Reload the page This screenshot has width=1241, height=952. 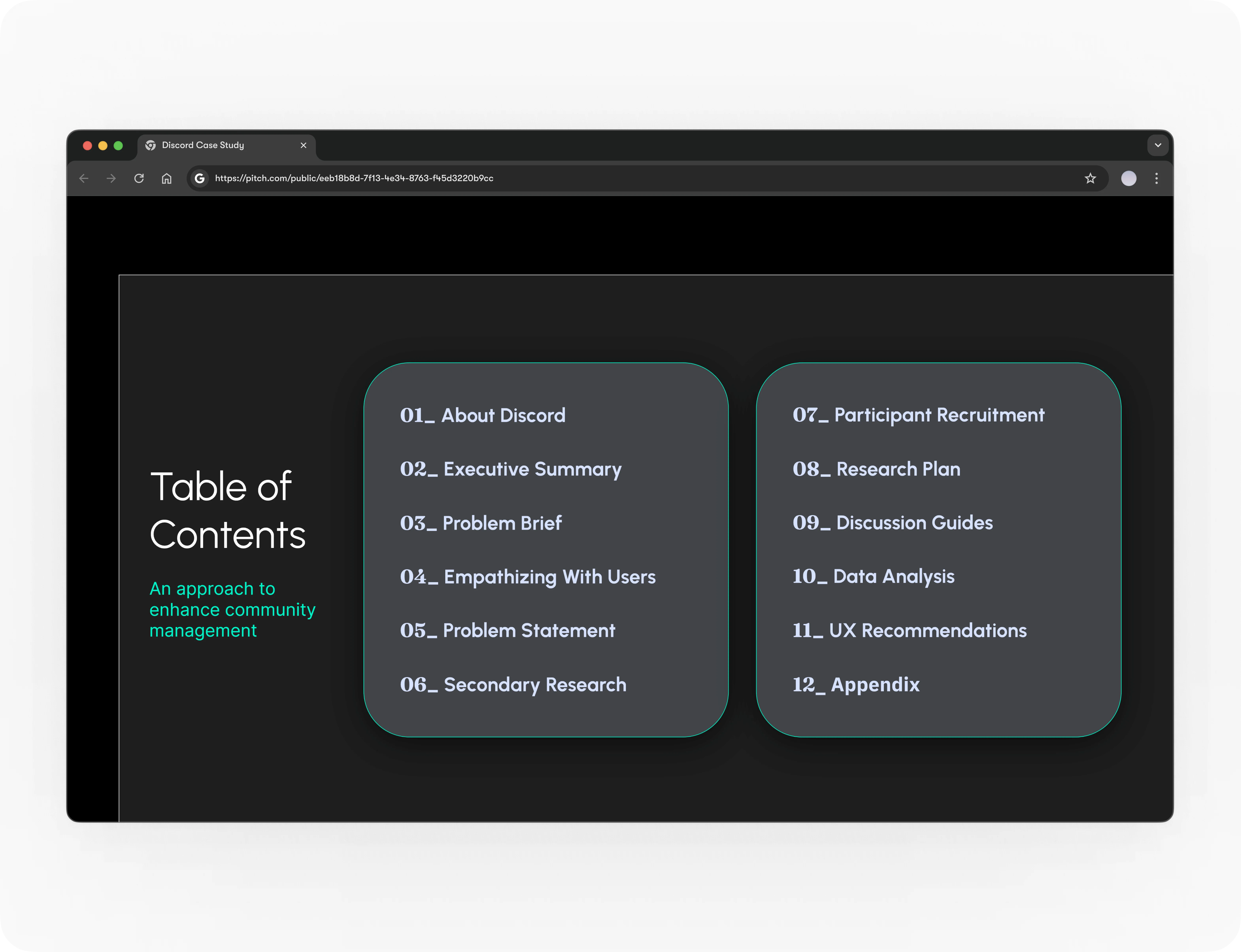[139, 178]
